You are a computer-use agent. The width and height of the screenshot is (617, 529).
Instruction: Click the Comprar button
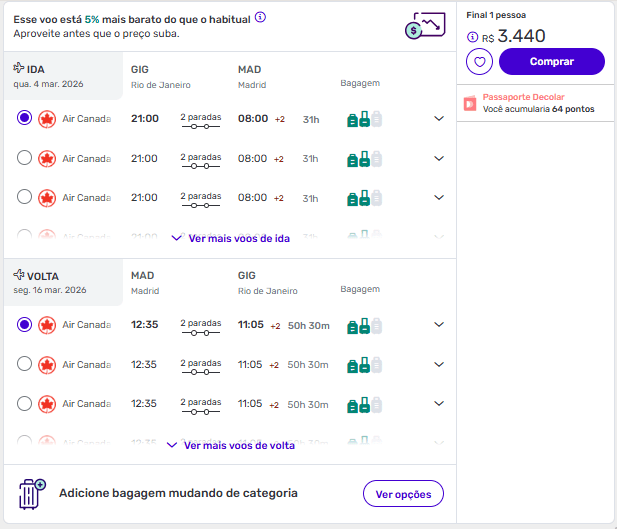click(x=552, y=62)
